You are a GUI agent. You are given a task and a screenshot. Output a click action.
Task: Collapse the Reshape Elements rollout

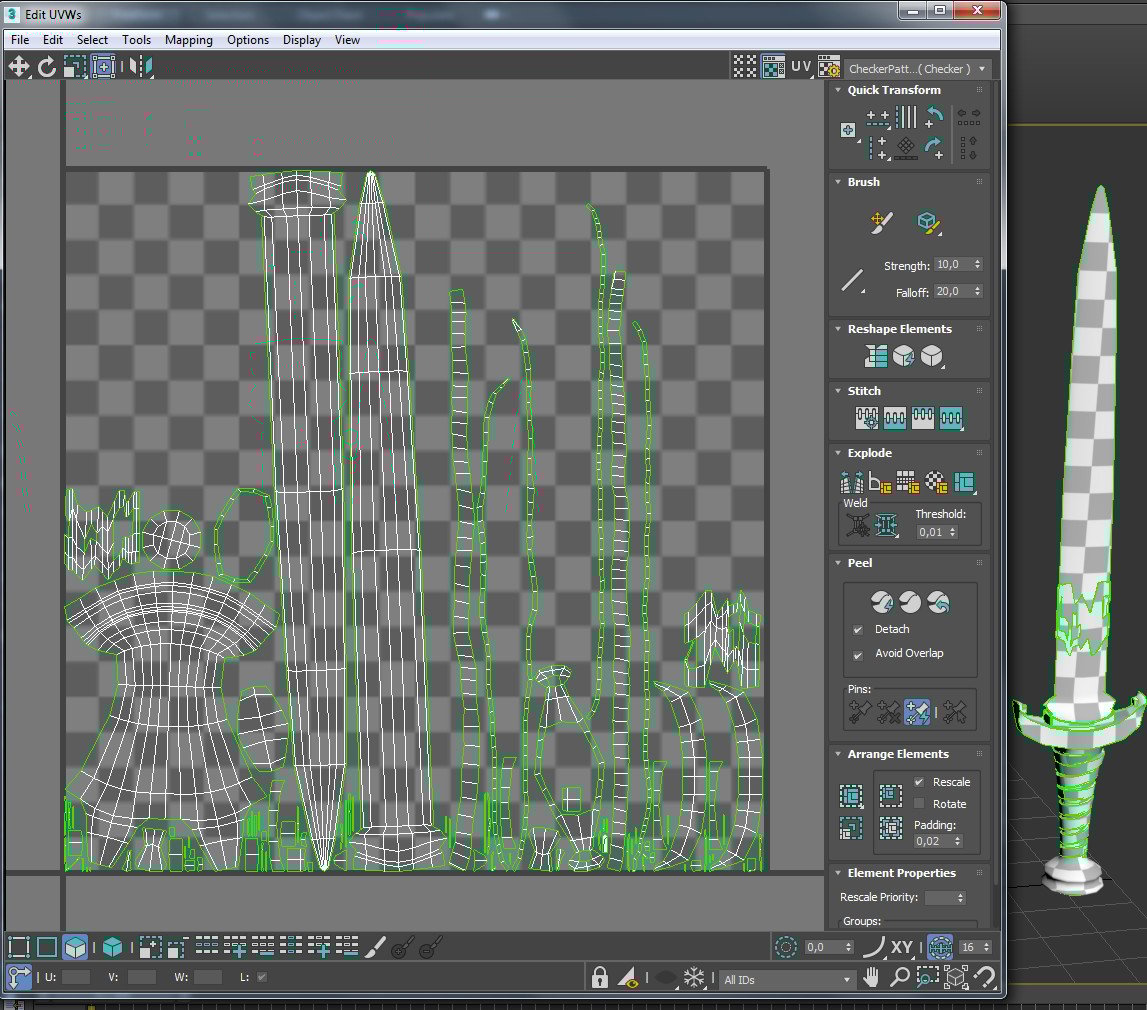[x=838, y=329]
